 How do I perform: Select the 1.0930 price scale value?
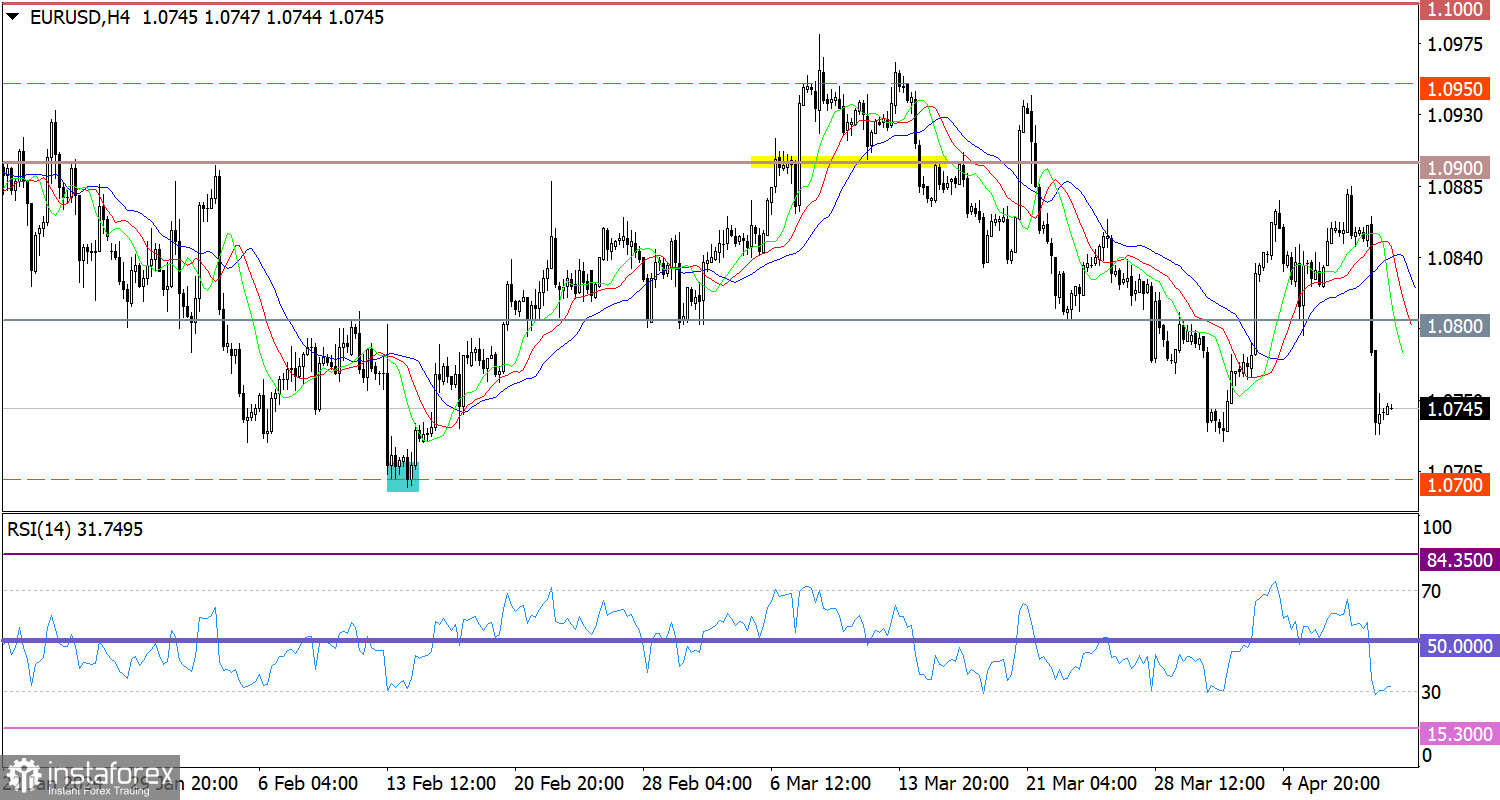[1455, 116]
